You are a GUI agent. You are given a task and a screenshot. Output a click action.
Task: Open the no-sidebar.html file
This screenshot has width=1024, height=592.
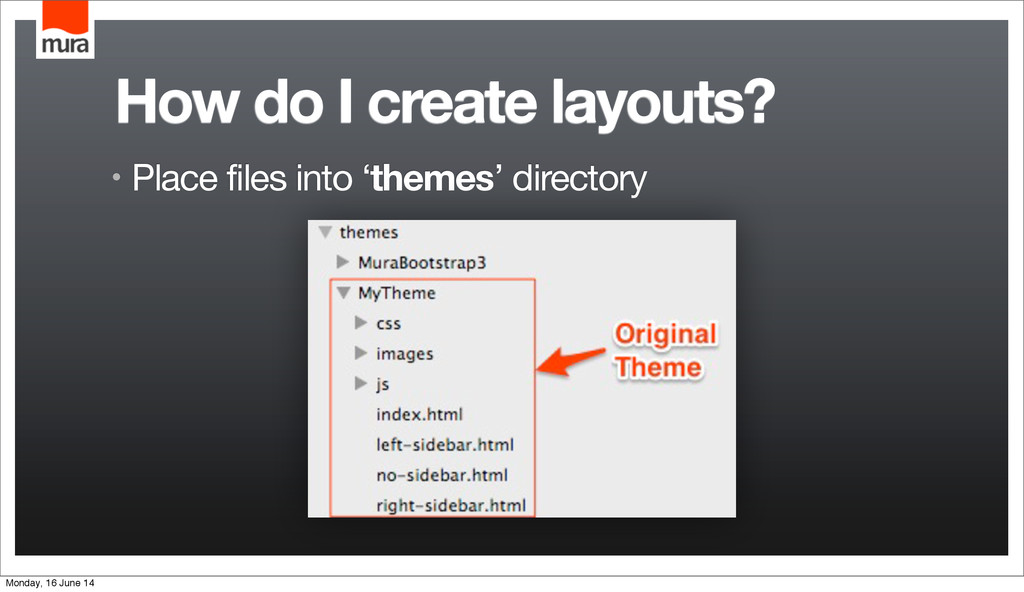441,475
